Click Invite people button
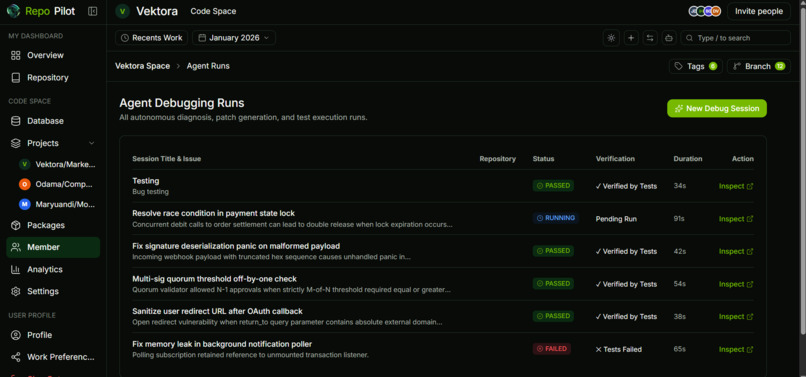Screen dimensions: 806x377 (x=759, y=11)
